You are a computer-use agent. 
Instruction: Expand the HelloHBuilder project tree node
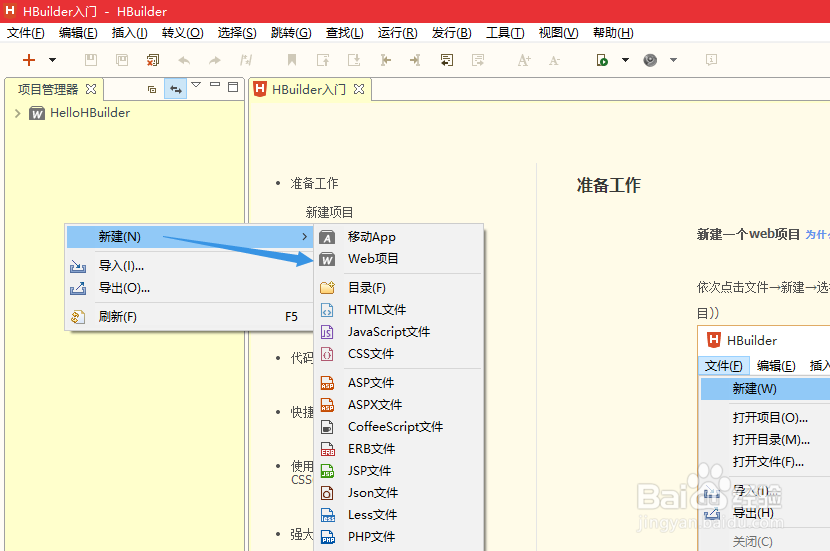pyautogui.click(x=17, y=113)
